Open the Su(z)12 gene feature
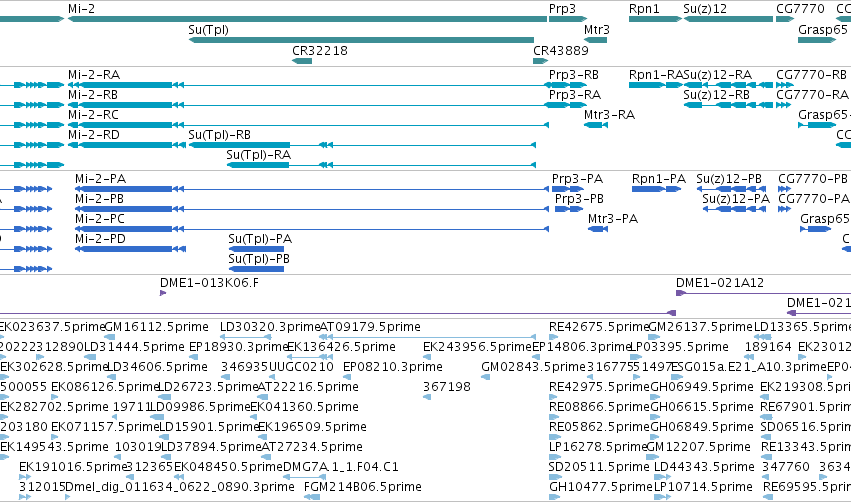This screenshot has height=502, width=851. click(x=728, y=19)
